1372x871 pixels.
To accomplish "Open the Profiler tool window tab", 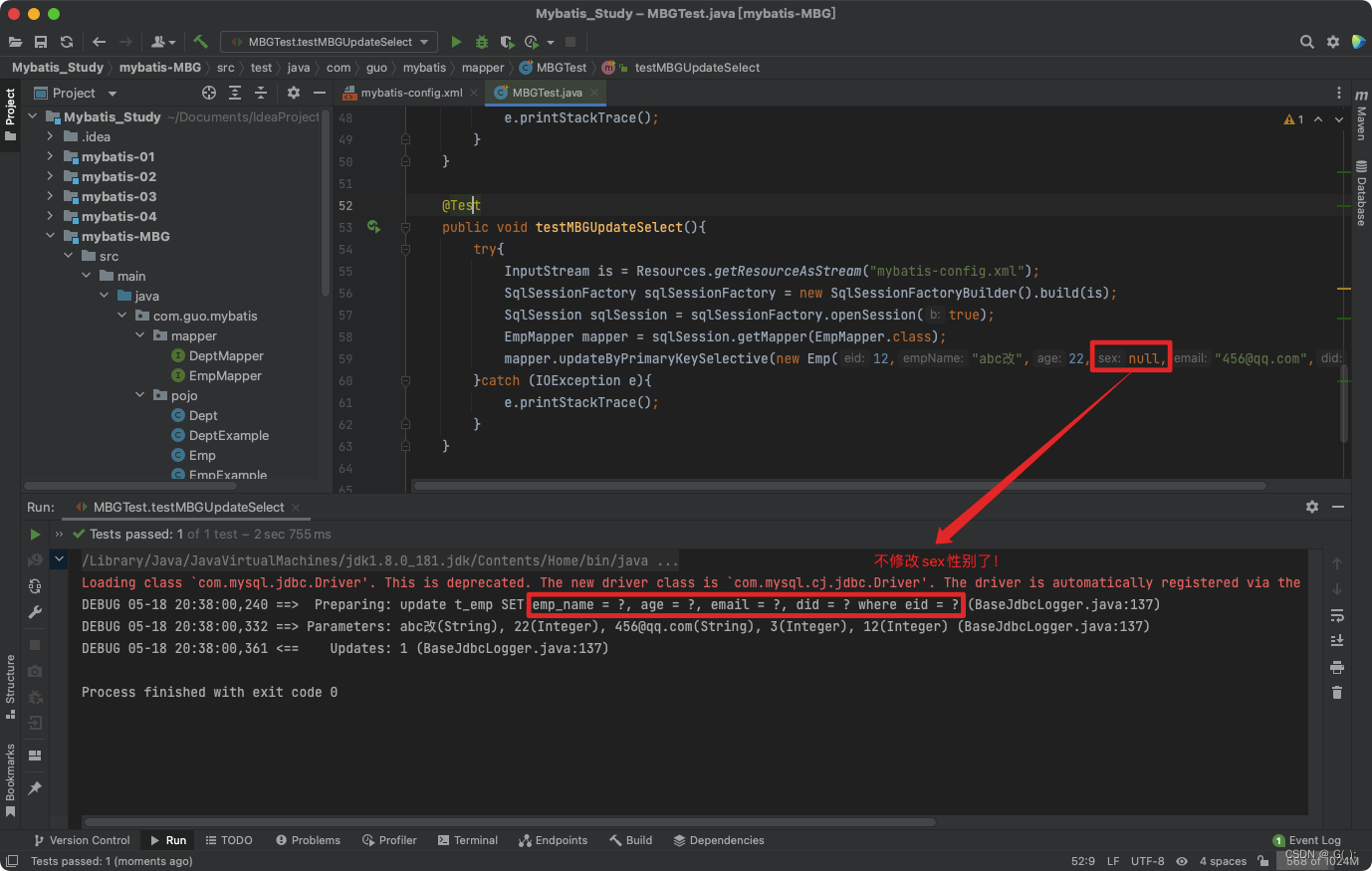I will point(389,840).
